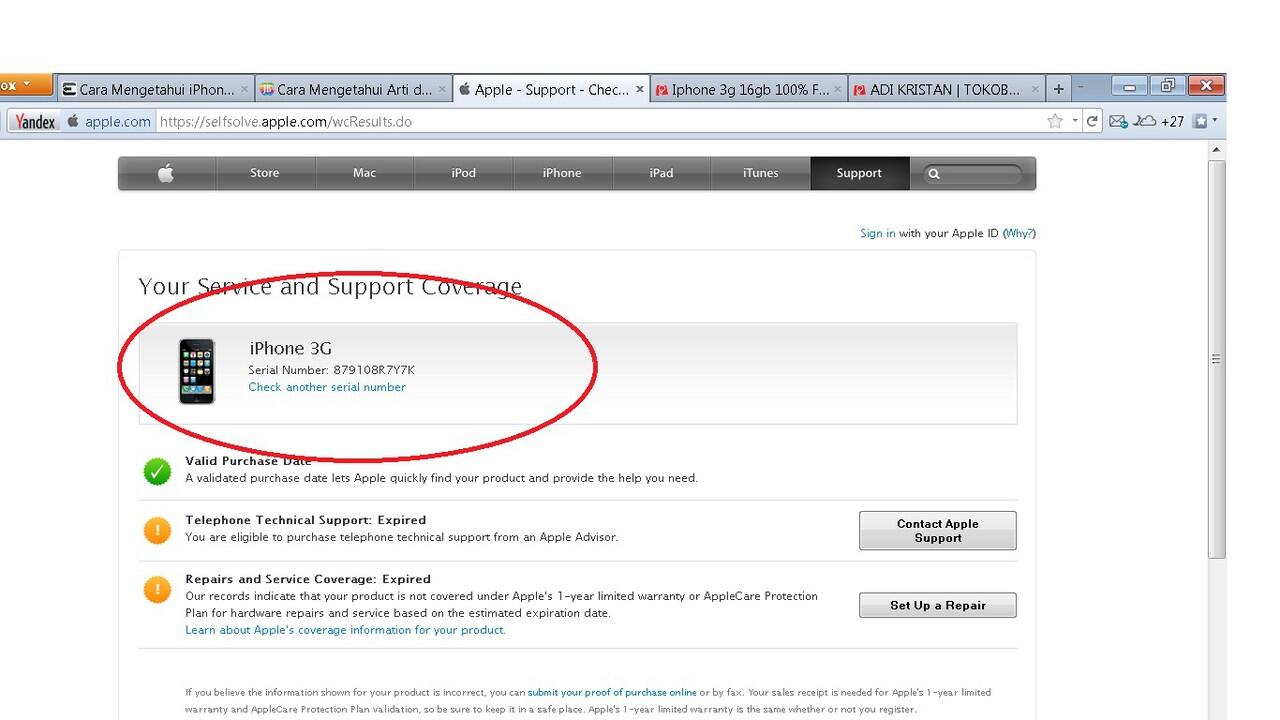Open a new tab with plus button
1280x720 pixels.
click(x=1059, y=89)
